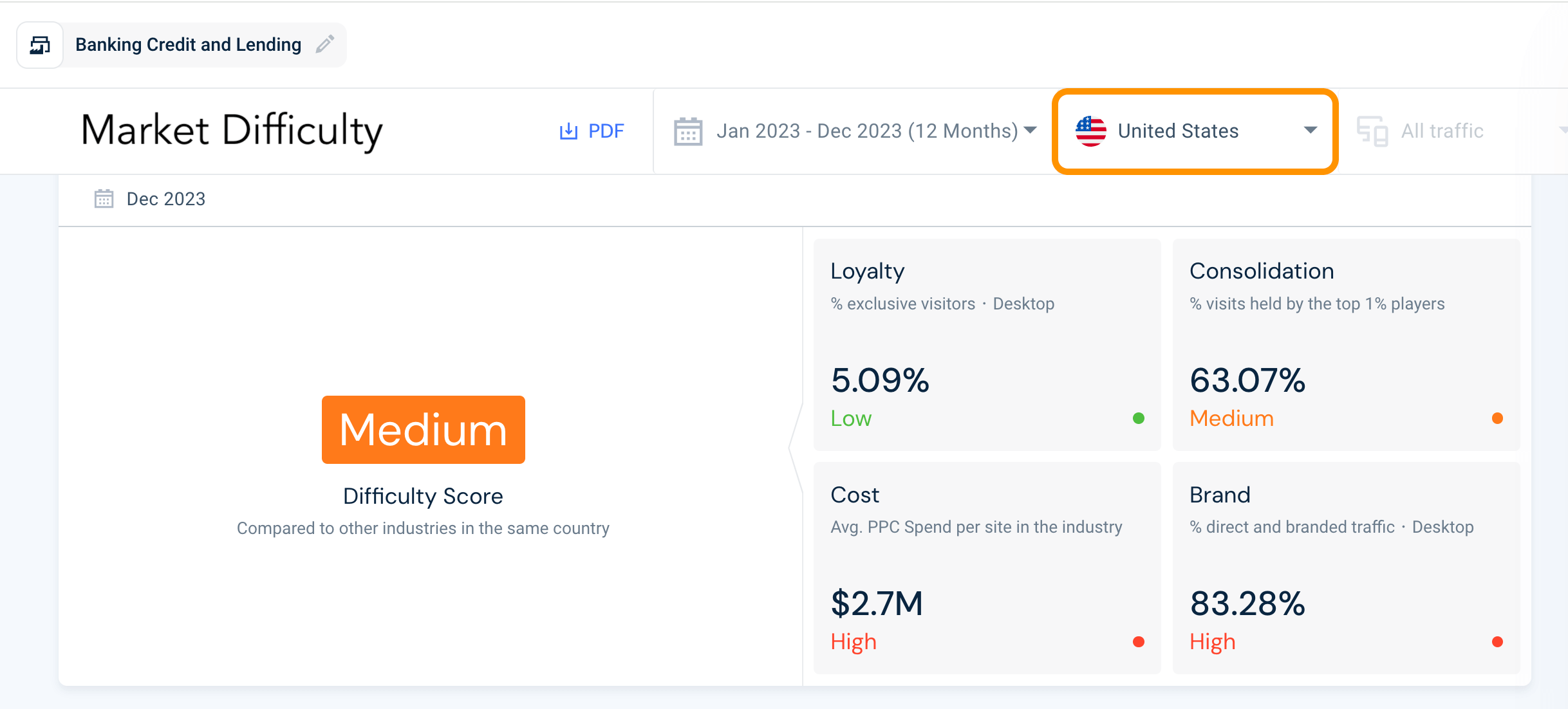This screenshot has width=1568, height=709.
Task: Click the calendar icon next to Dec 2023
Action: pos(103,199)
